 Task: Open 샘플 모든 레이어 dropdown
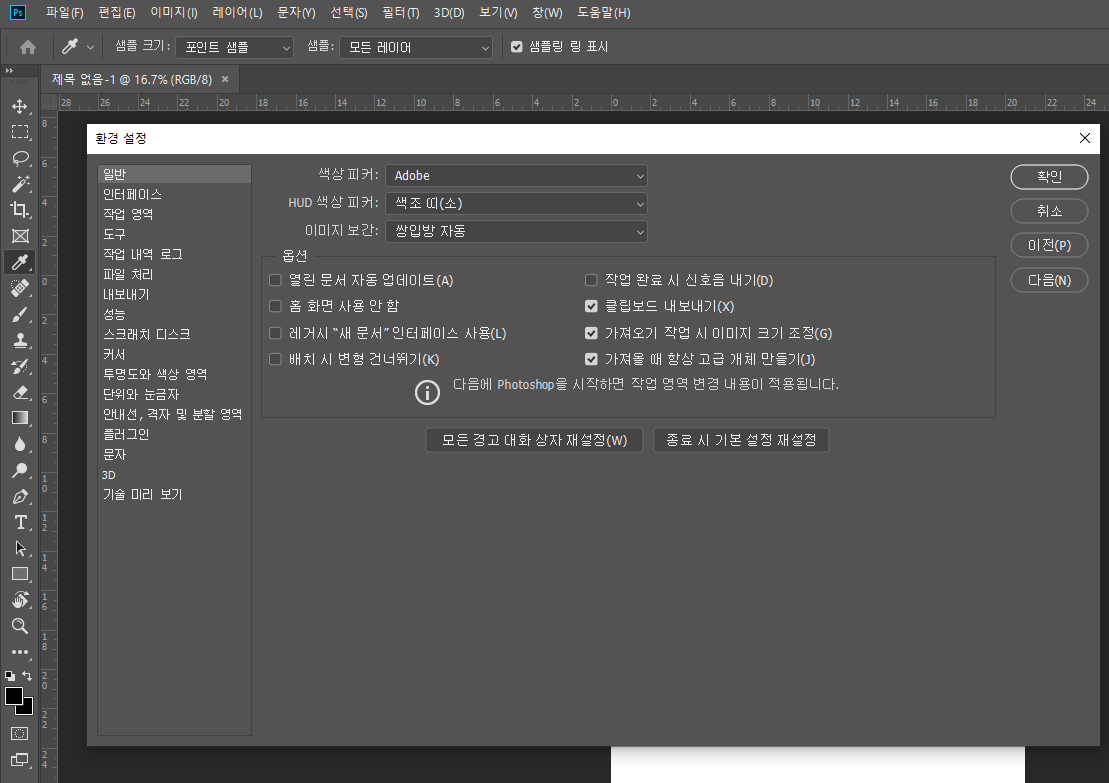coord(416,47)
